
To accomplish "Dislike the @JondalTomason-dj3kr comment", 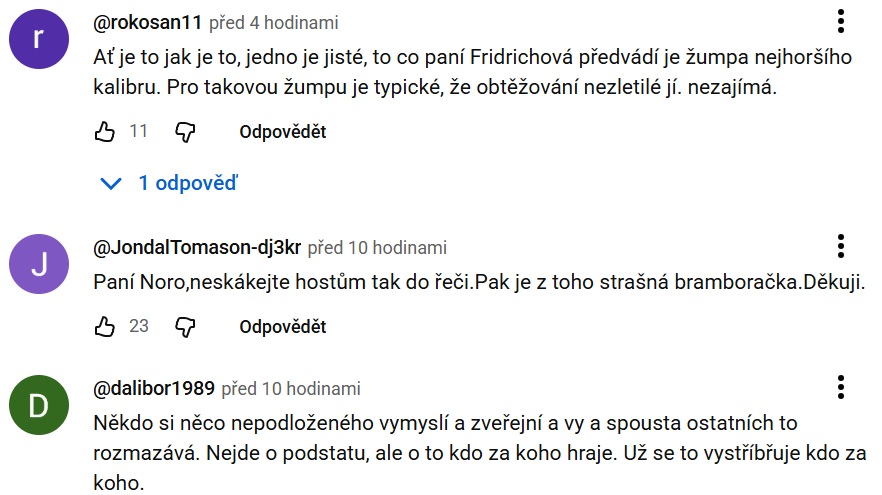I will 185,327.
